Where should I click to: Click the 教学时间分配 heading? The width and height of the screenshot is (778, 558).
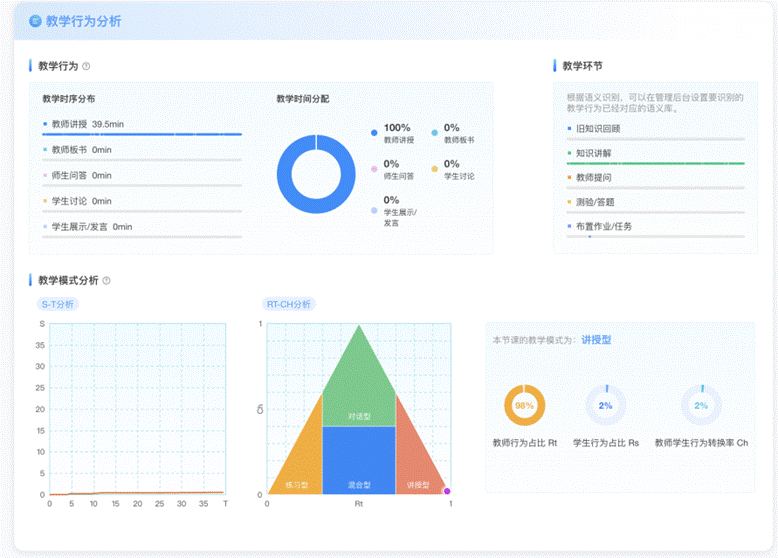(303, 99)
